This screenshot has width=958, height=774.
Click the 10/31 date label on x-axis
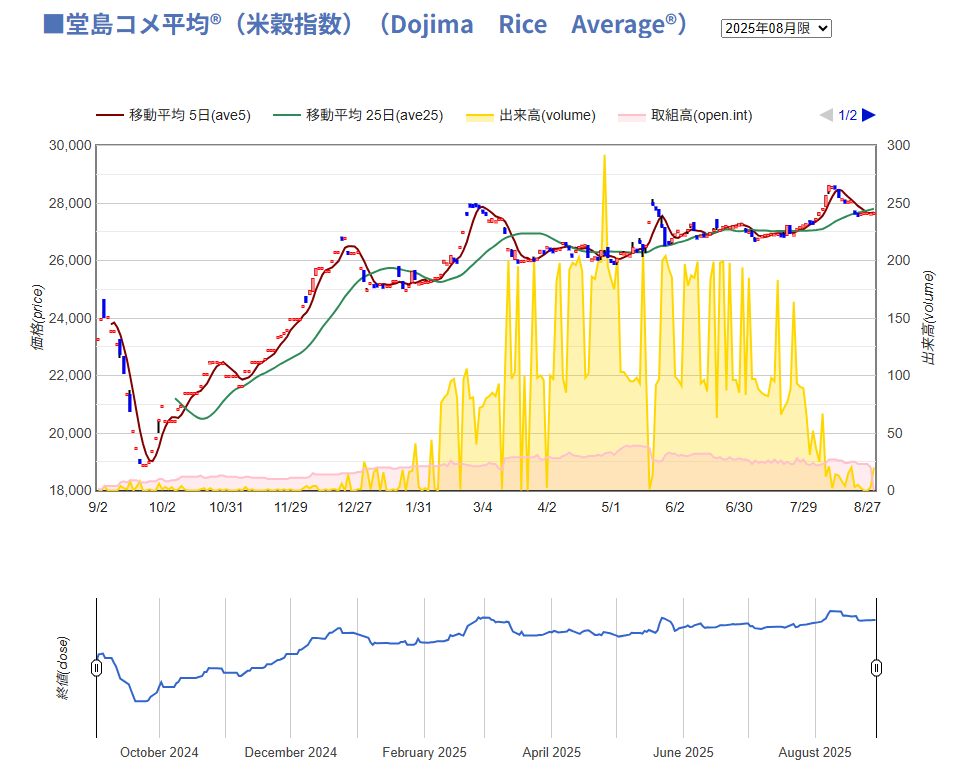pos(226,507)
